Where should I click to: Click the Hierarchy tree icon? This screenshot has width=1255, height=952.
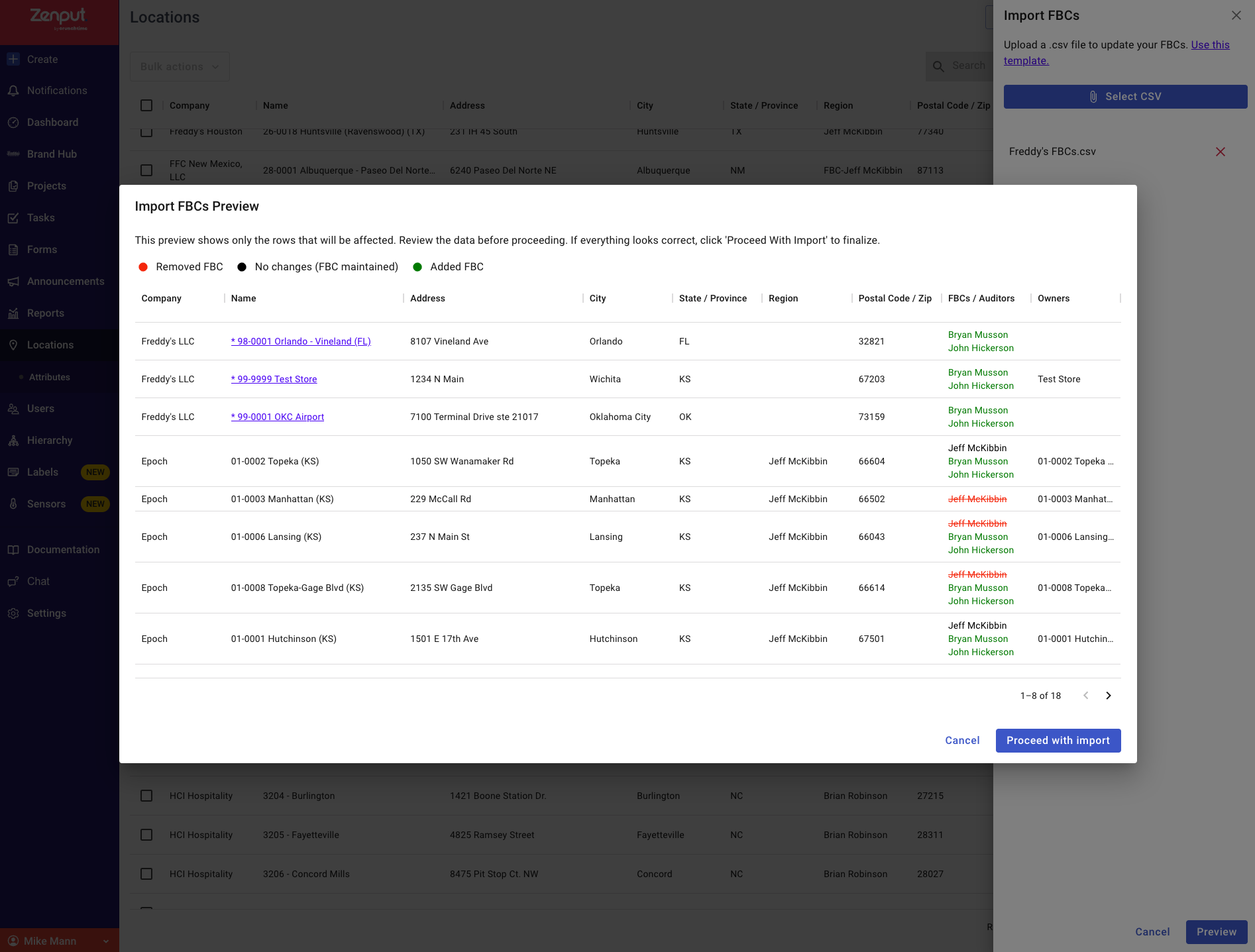coord(13,441)
